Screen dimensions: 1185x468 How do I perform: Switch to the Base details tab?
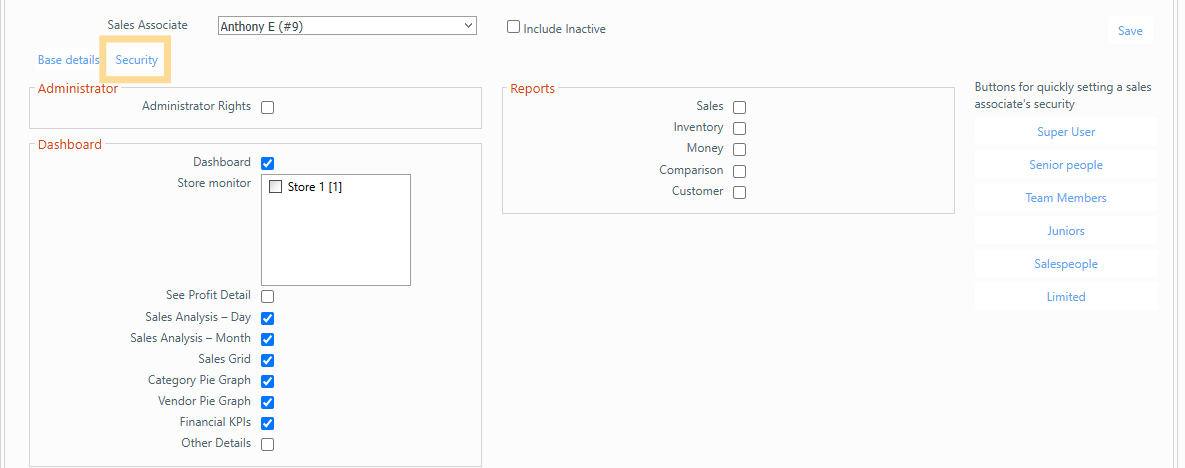[x=68, y=60]
